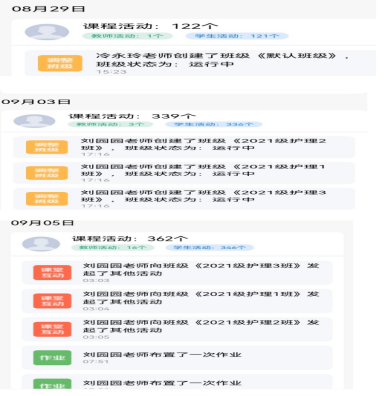Select the 教师活动: 3个 pill
The image size is (386, 396).
pyautogui.click(x=110, y=124)
